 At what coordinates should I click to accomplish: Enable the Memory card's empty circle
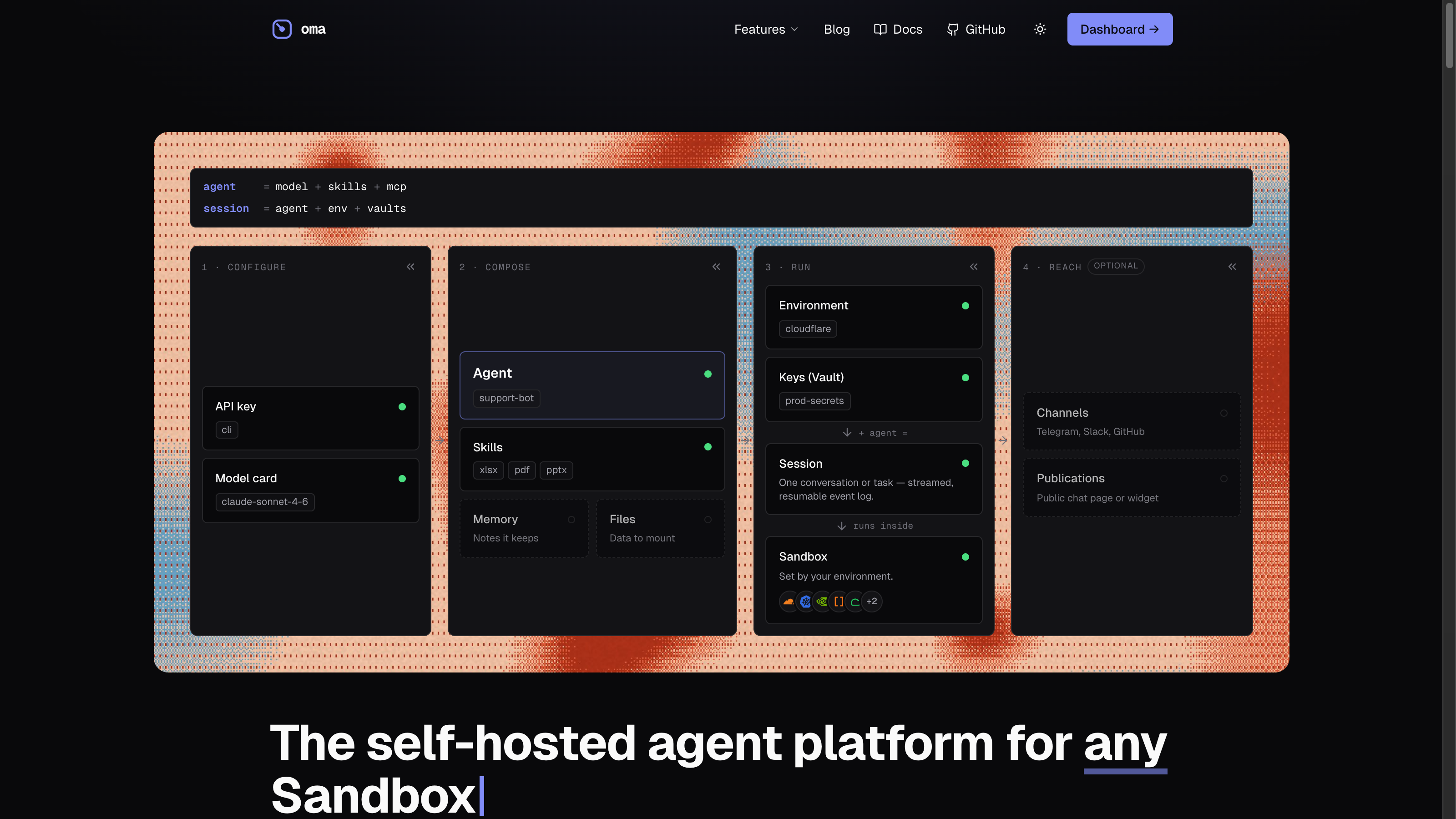[x=571, y=520]
